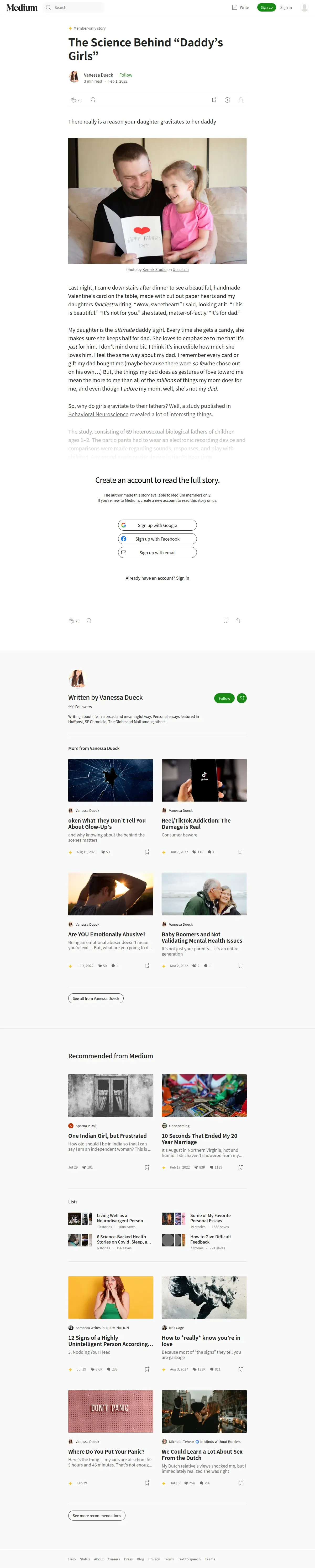315x1568 pixels.
Task: Open Status link in footer
Action: [x=85, y=1560]
